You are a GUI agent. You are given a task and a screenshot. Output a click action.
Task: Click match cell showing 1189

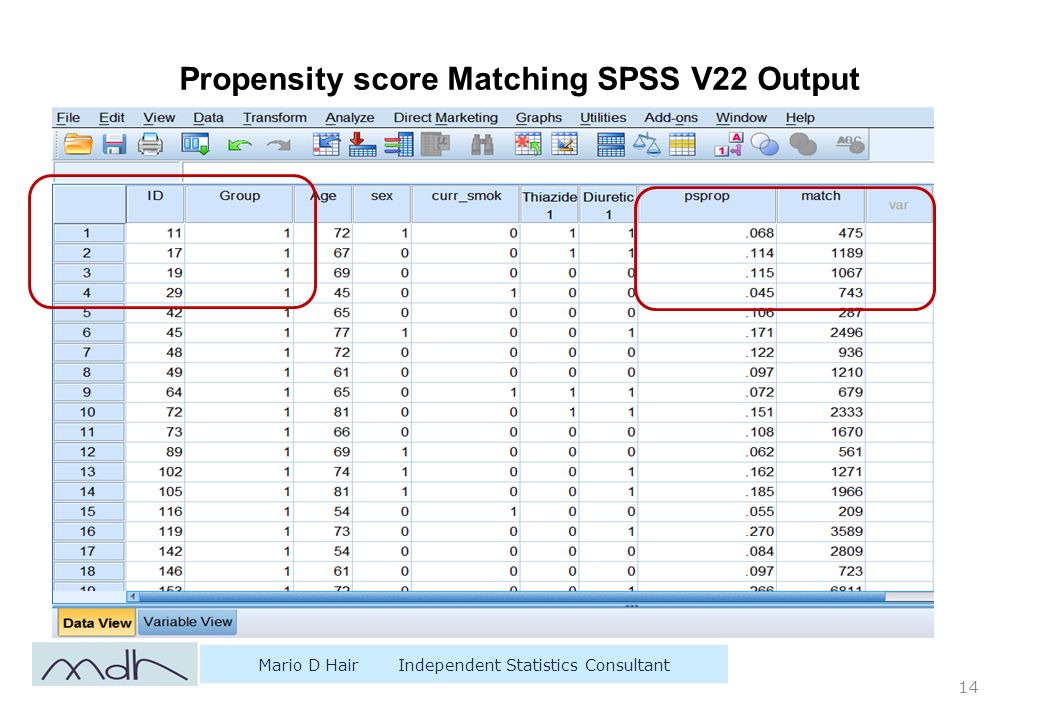(820, 253)
